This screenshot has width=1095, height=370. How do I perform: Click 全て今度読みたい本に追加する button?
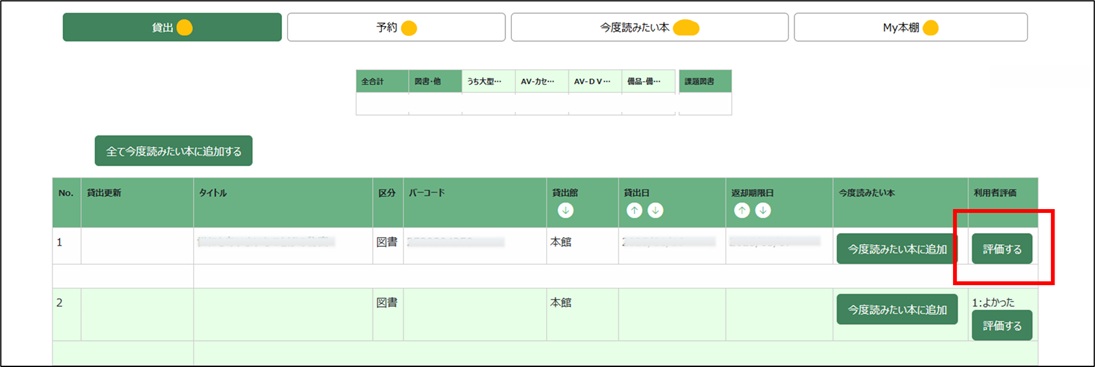coord(173,151)
